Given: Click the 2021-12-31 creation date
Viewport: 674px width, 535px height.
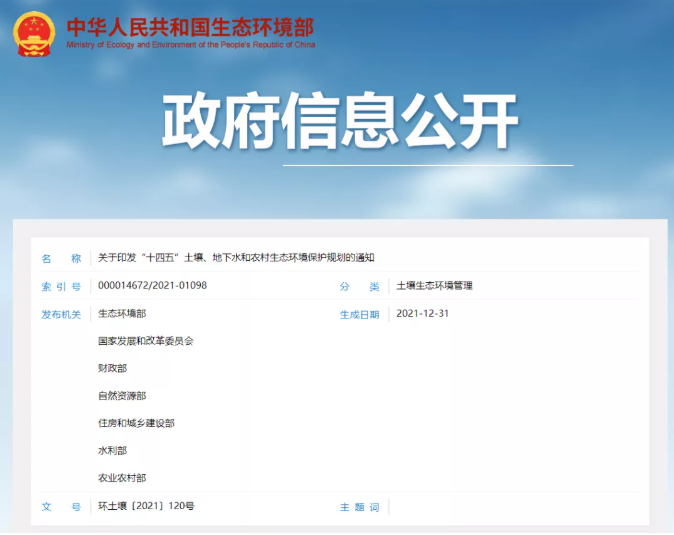Looking at the screenshot, I should 423,314.
